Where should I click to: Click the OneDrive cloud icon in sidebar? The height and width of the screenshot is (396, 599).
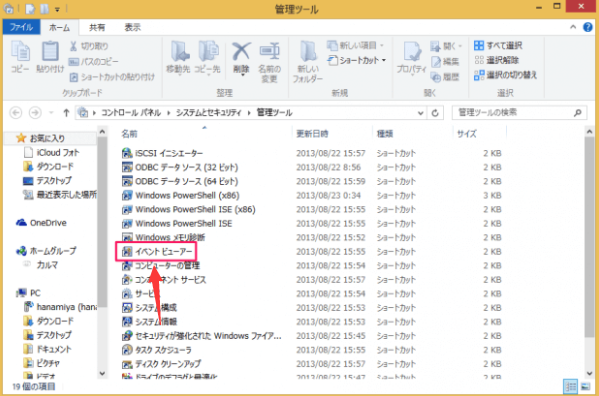click(21, 223)
